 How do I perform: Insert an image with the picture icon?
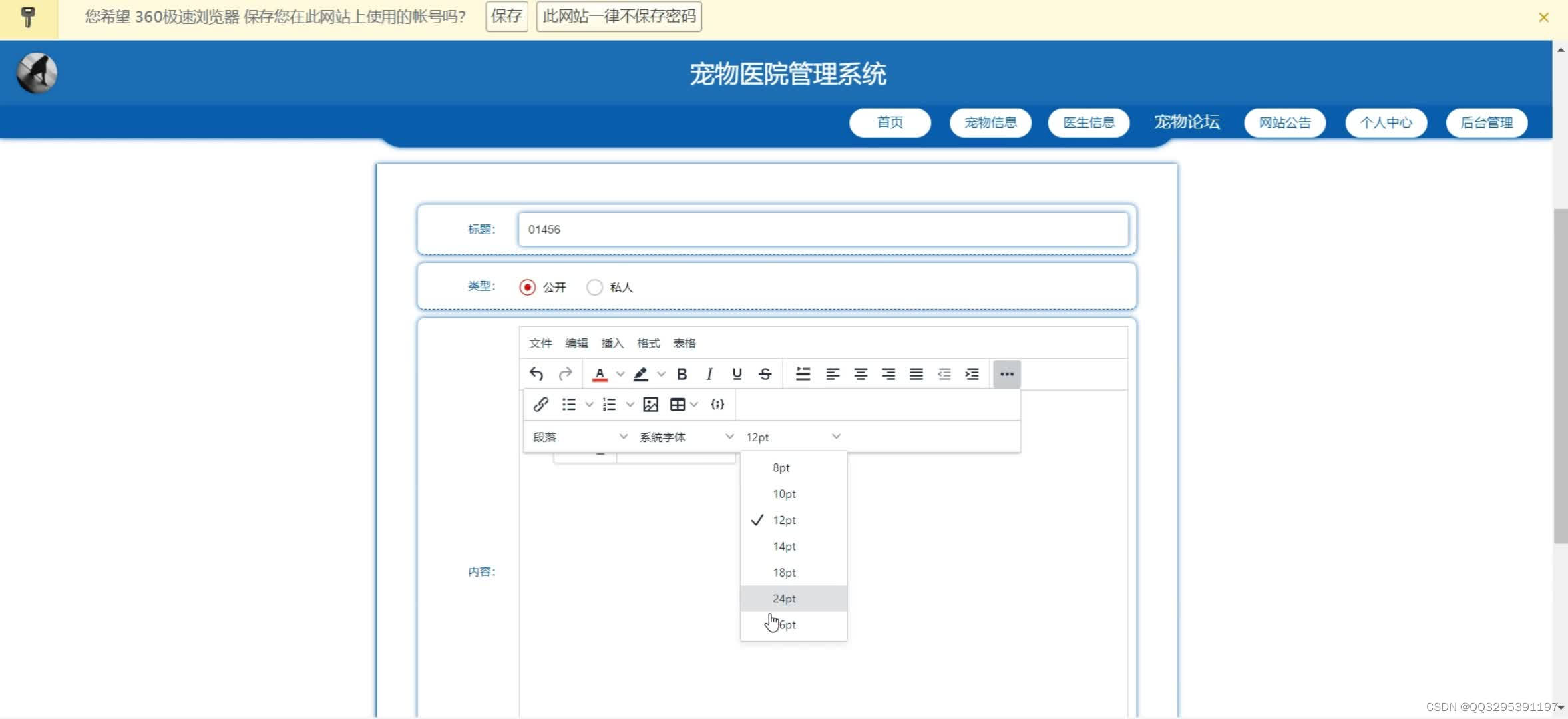tap(651, 405)
